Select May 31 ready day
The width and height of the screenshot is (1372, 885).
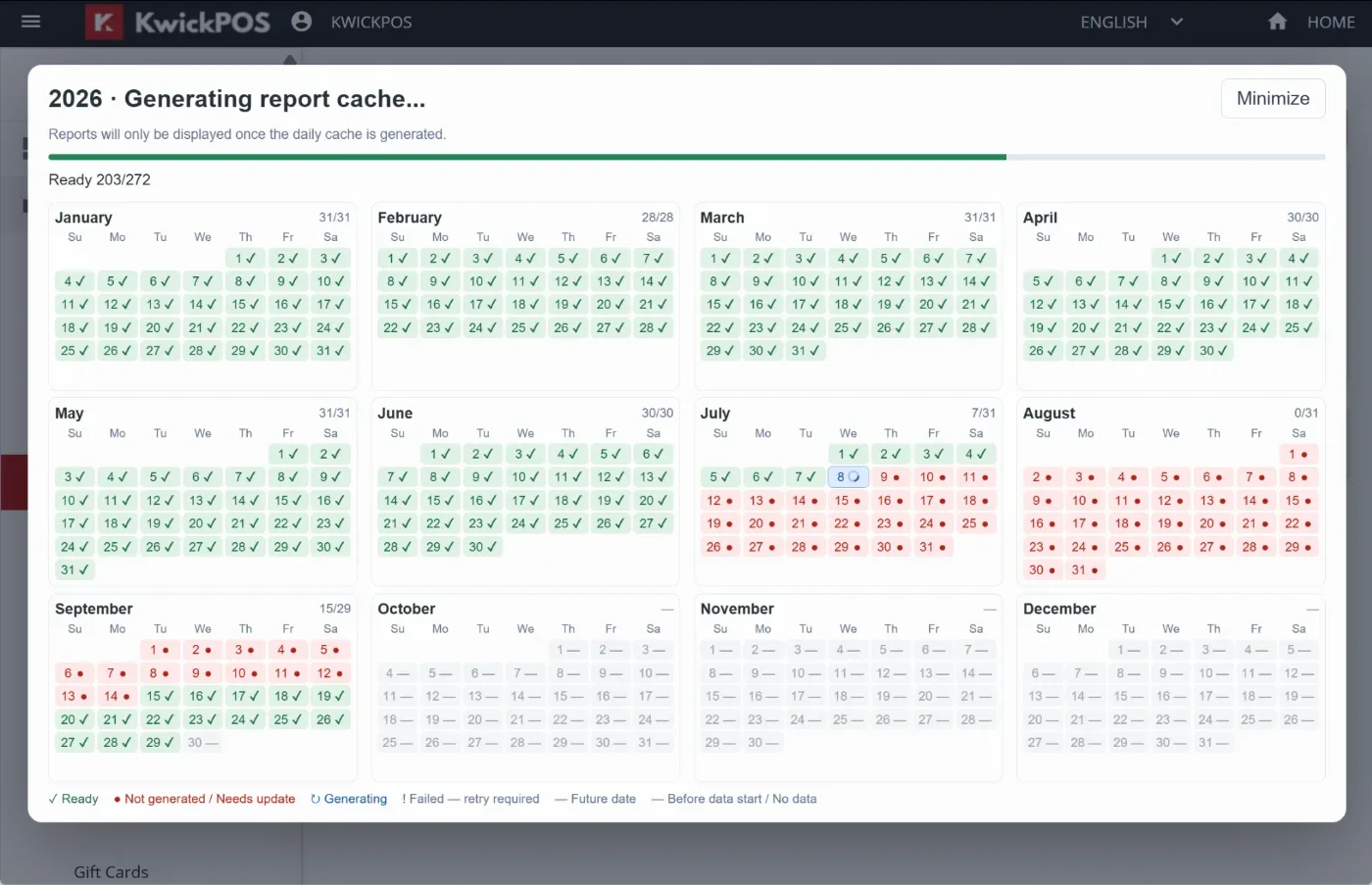tap(74, 570)
